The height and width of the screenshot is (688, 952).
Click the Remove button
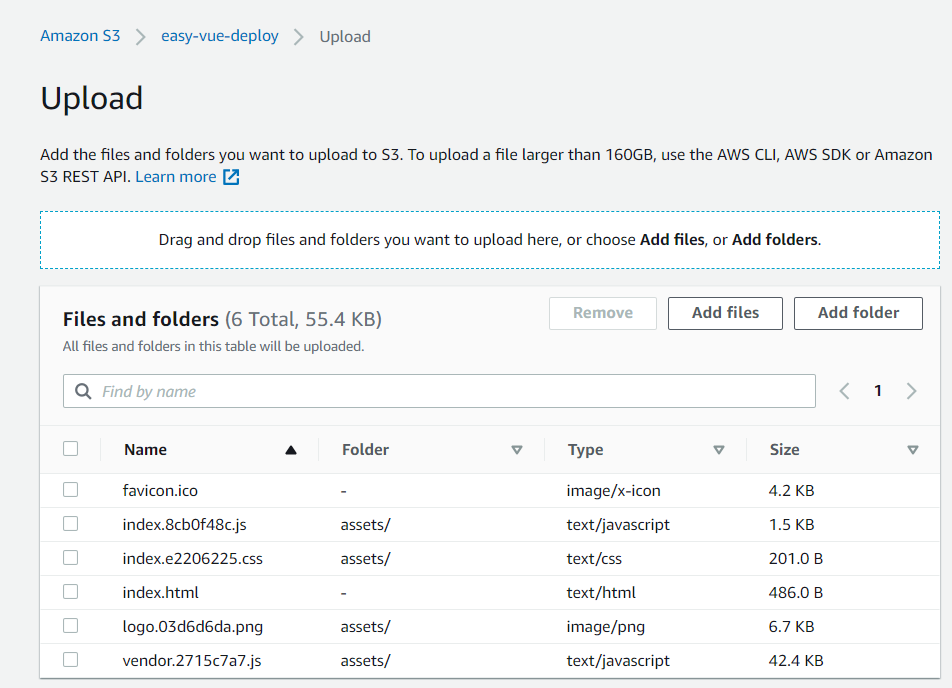pyautogui.click(x=602, y=313)
